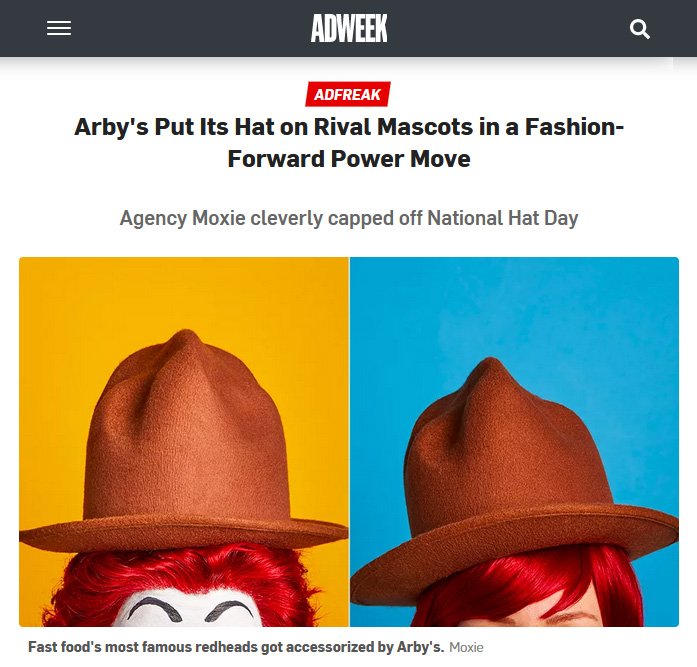Open site search with the magnifier icon
The width and height of the screenshot is (697, 667).
click(x=640, y=29)
